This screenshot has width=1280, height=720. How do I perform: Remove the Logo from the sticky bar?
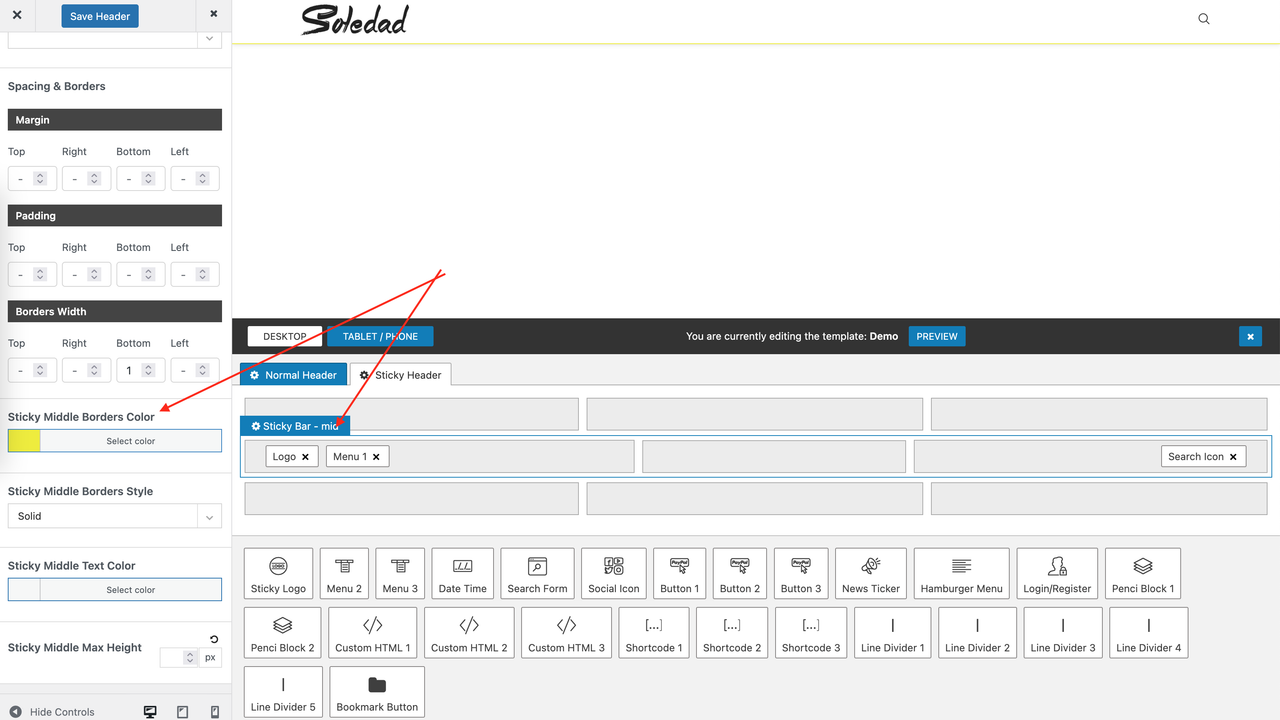click(306, 456)
